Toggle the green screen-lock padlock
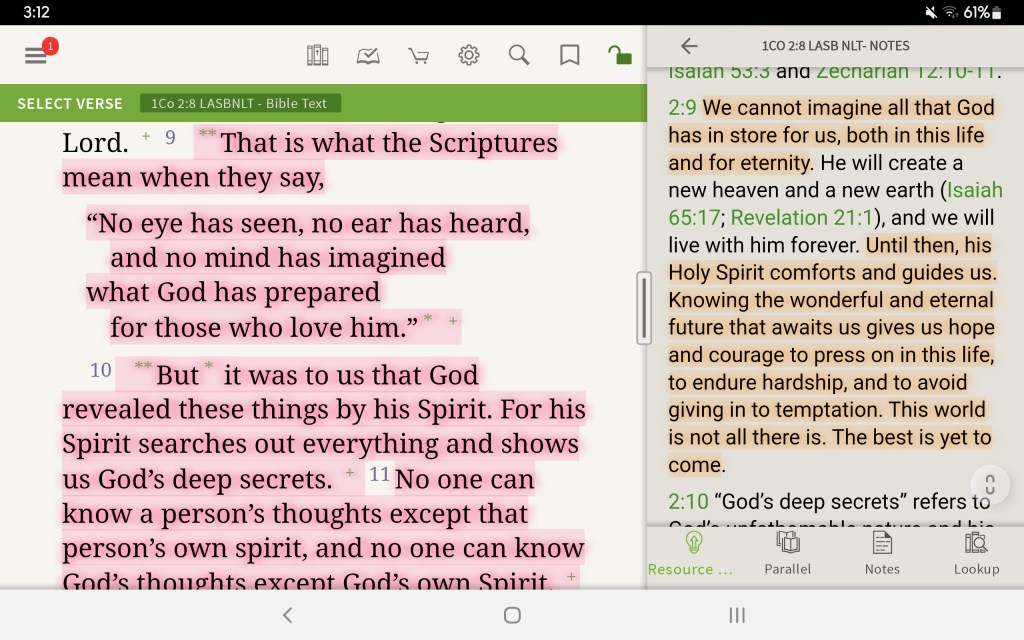 tap(619, 55)
